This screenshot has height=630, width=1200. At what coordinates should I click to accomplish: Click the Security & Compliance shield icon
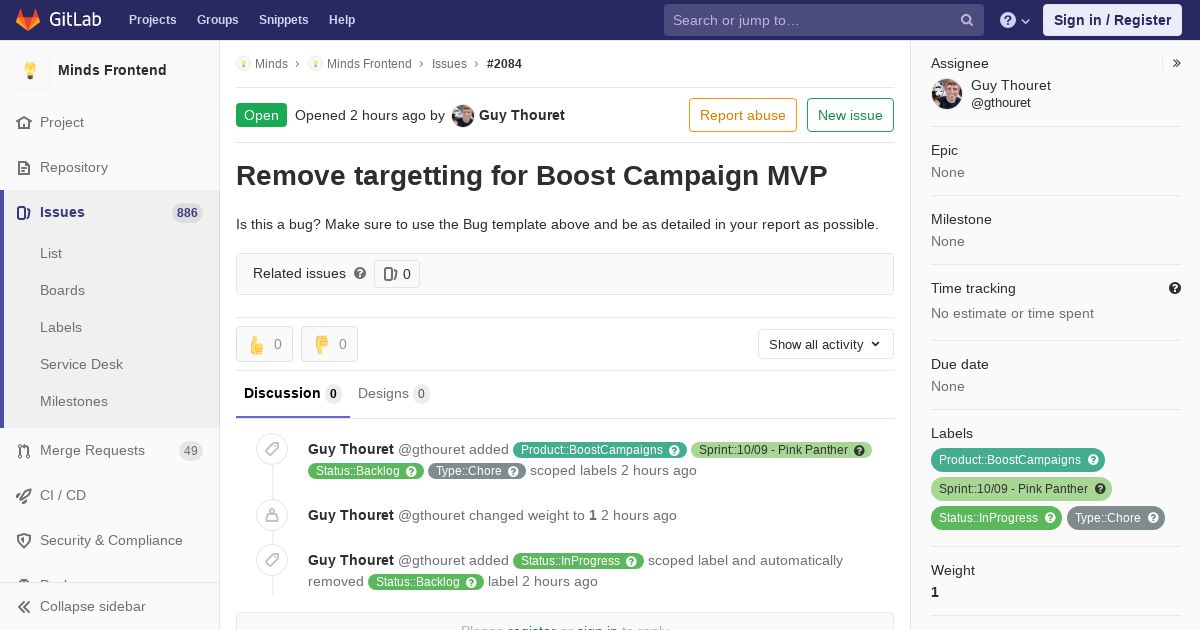click(x=24, y=540)
